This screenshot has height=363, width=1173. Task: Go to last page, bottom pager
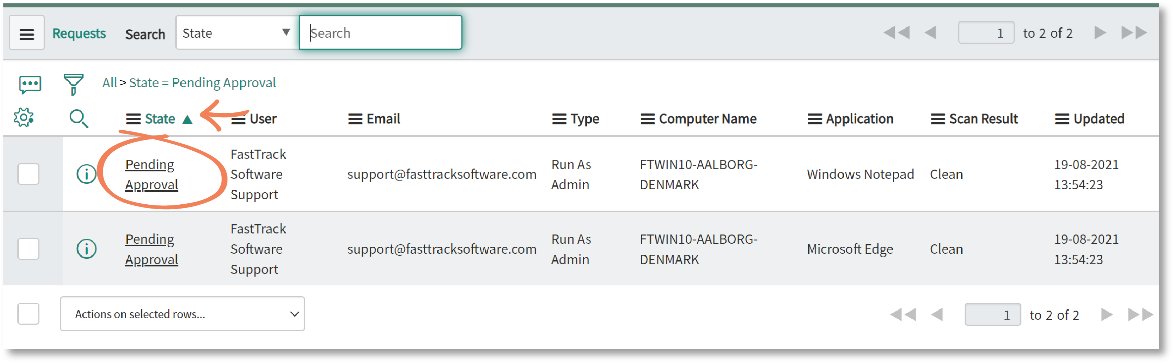(1141, 315)
